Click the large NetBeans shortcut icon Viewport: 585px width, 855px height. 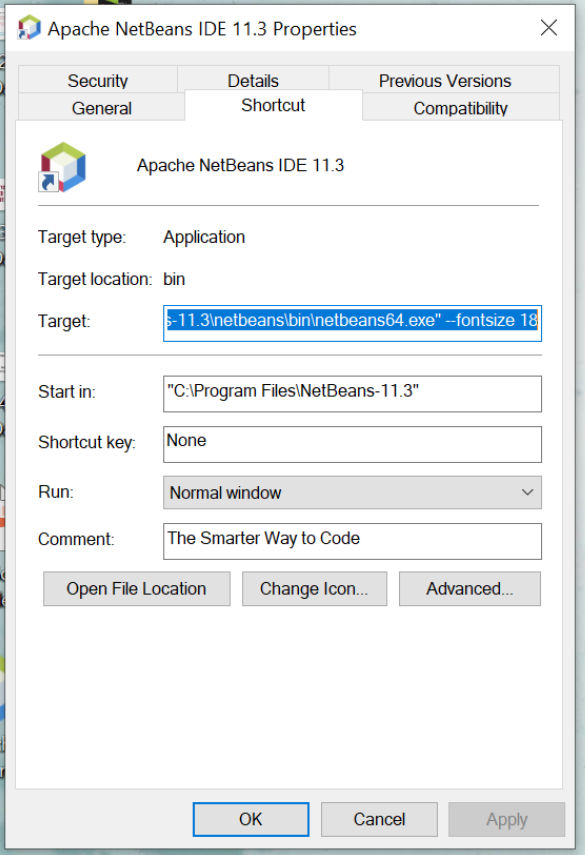pyautogui.click(x=62, y=167)
